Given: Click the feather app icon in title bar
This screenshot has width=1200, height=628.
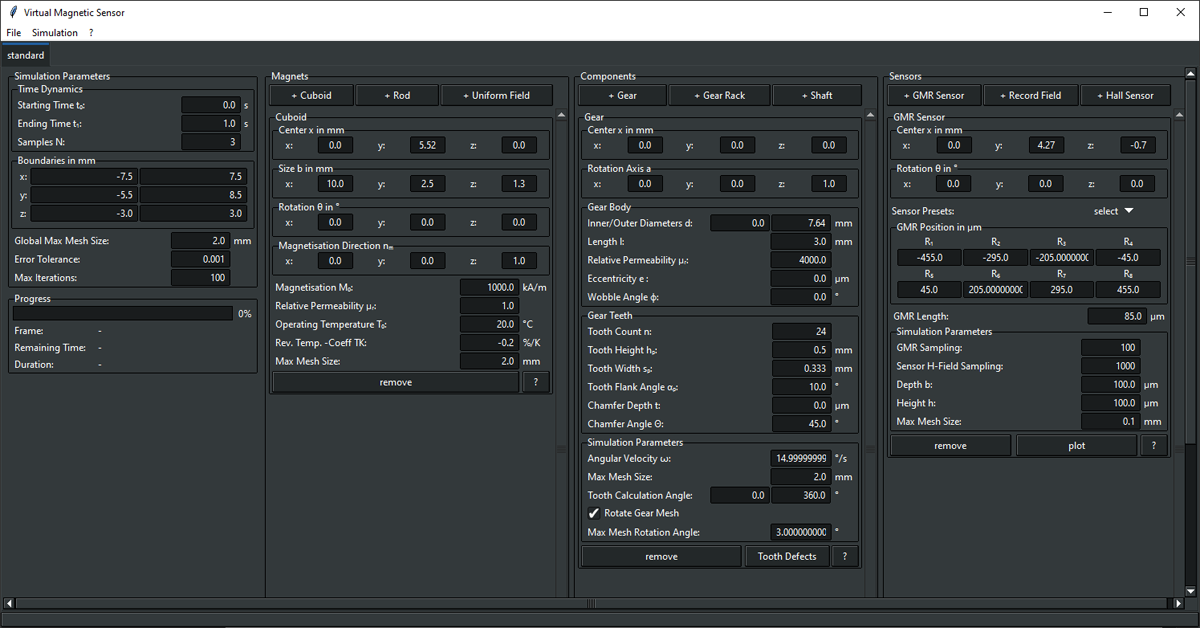Looking at the screenshot, I should 11,12.
